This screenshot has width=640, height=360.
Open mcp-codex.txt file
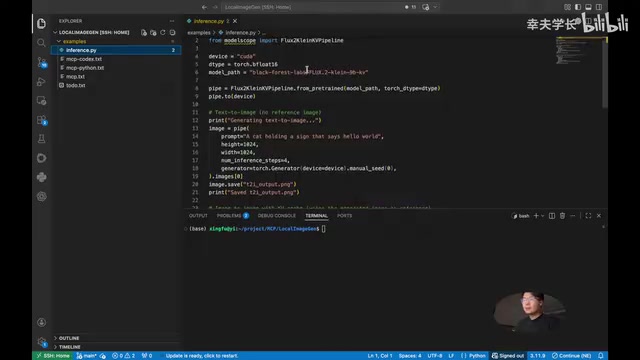(84, 59)
